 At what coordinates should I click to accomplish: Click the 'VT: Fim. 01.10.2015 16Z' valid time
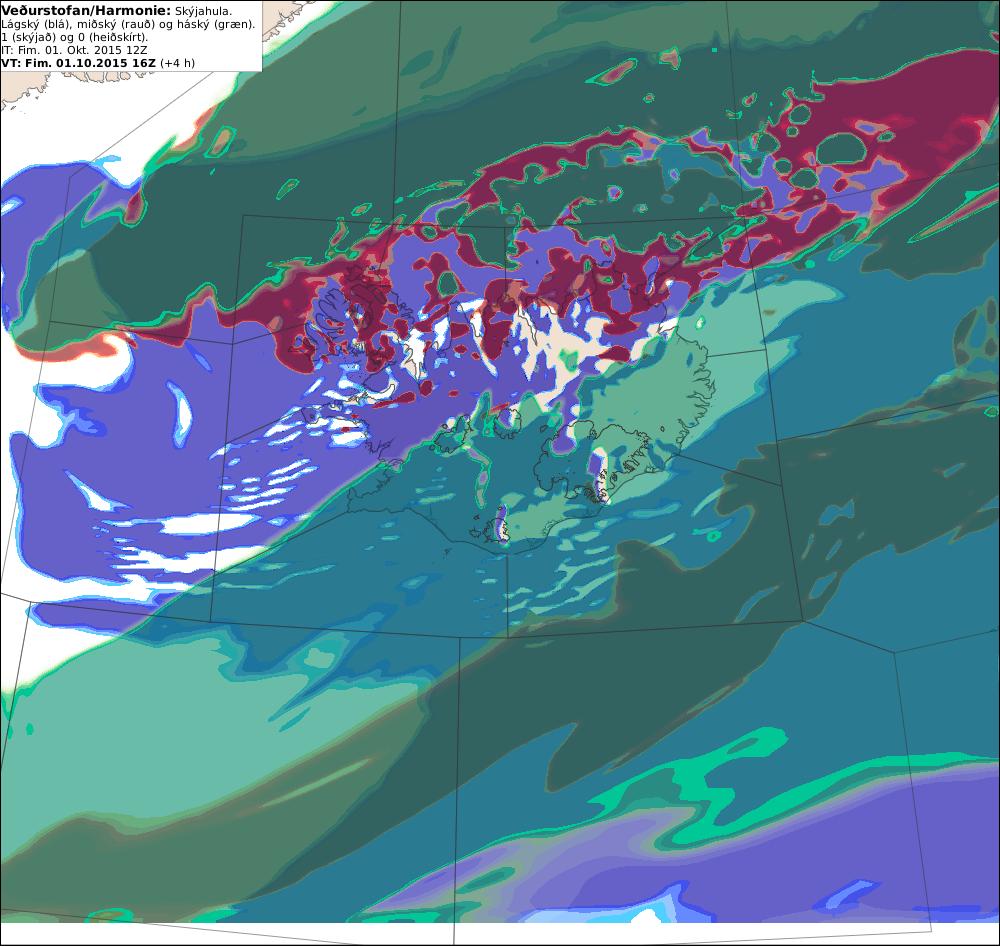[78, 63]
